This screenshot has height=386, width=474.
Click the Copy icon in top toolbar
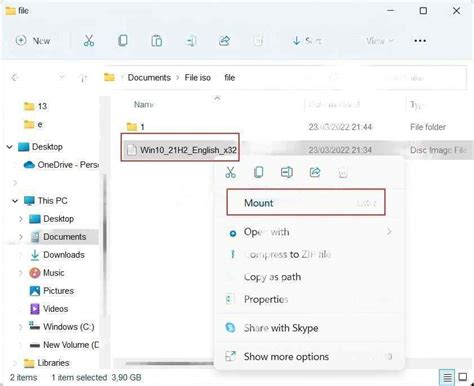click(123, 41)
